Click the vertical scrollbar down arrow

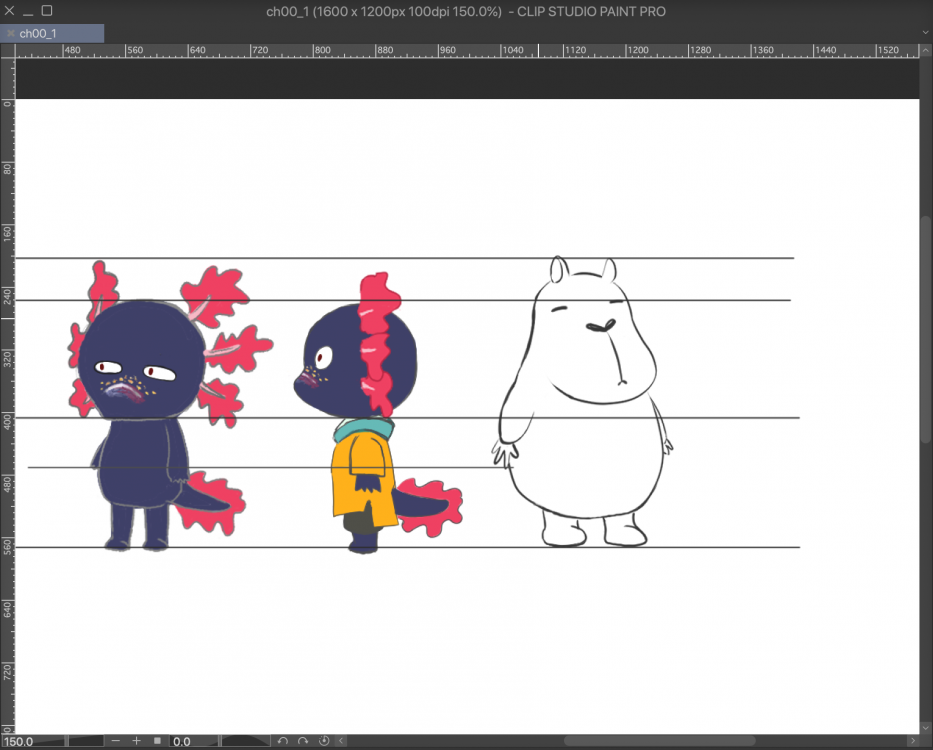pyautogui.click(x=925, y=727)
